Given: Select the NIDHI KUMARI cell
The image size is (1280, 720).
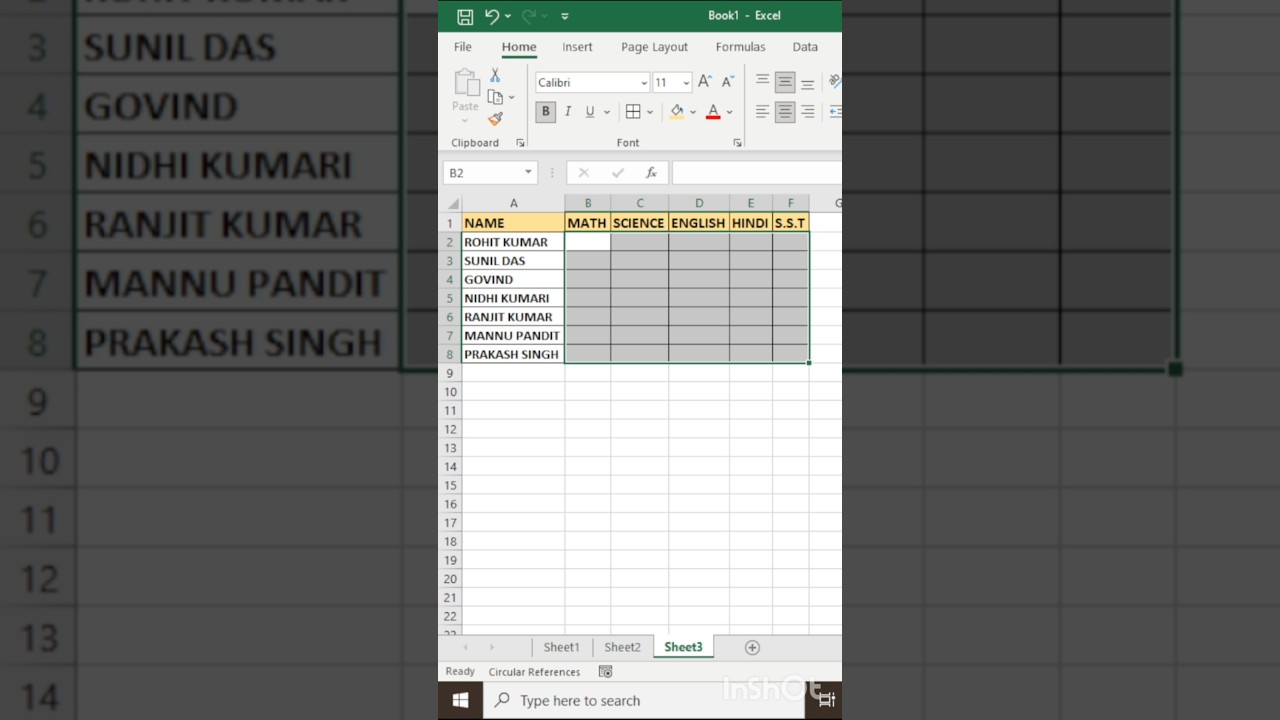Looking at the screenshot, I should tap(513, 298).
